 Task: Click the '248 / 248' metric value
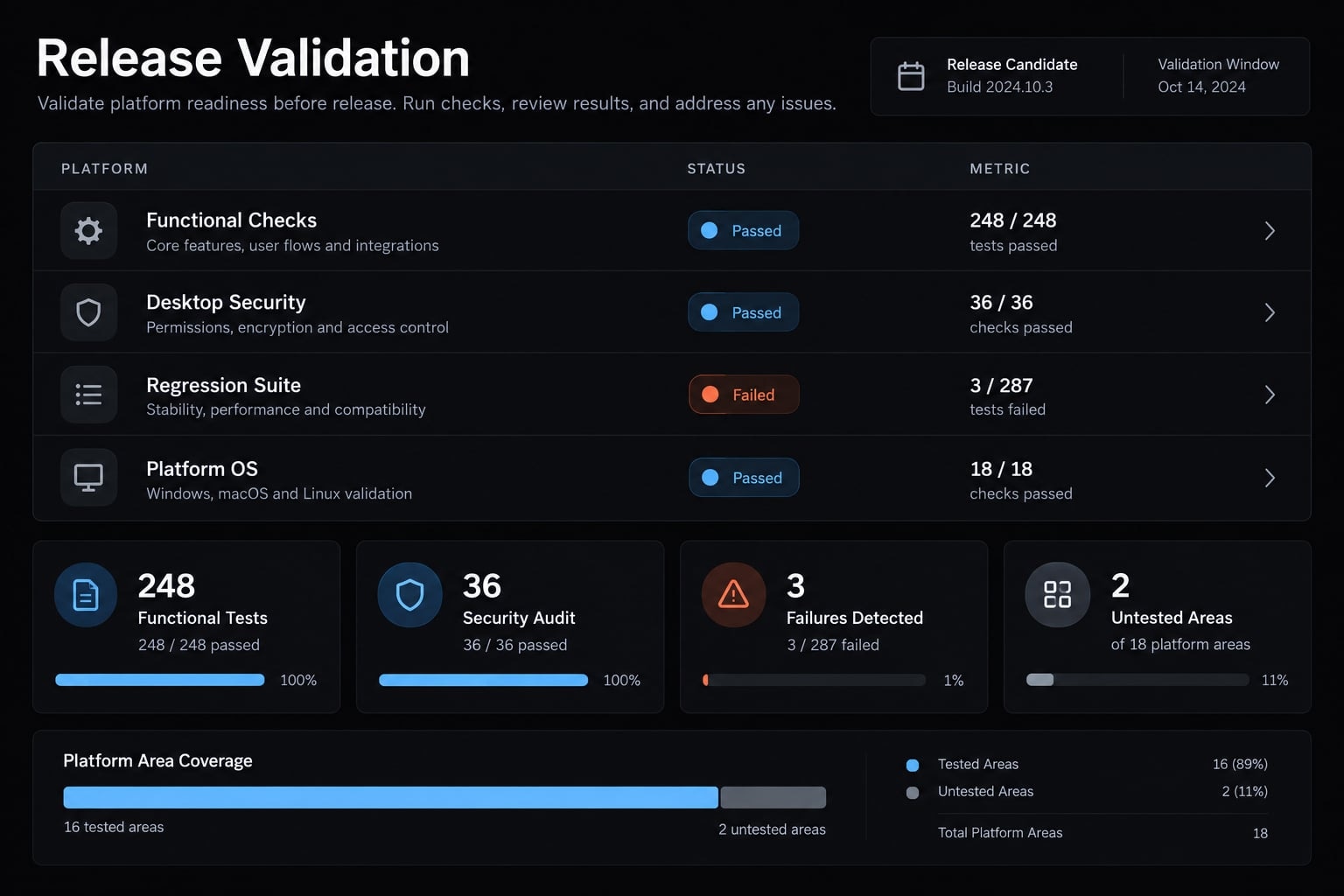click(x=1013, y=220)
